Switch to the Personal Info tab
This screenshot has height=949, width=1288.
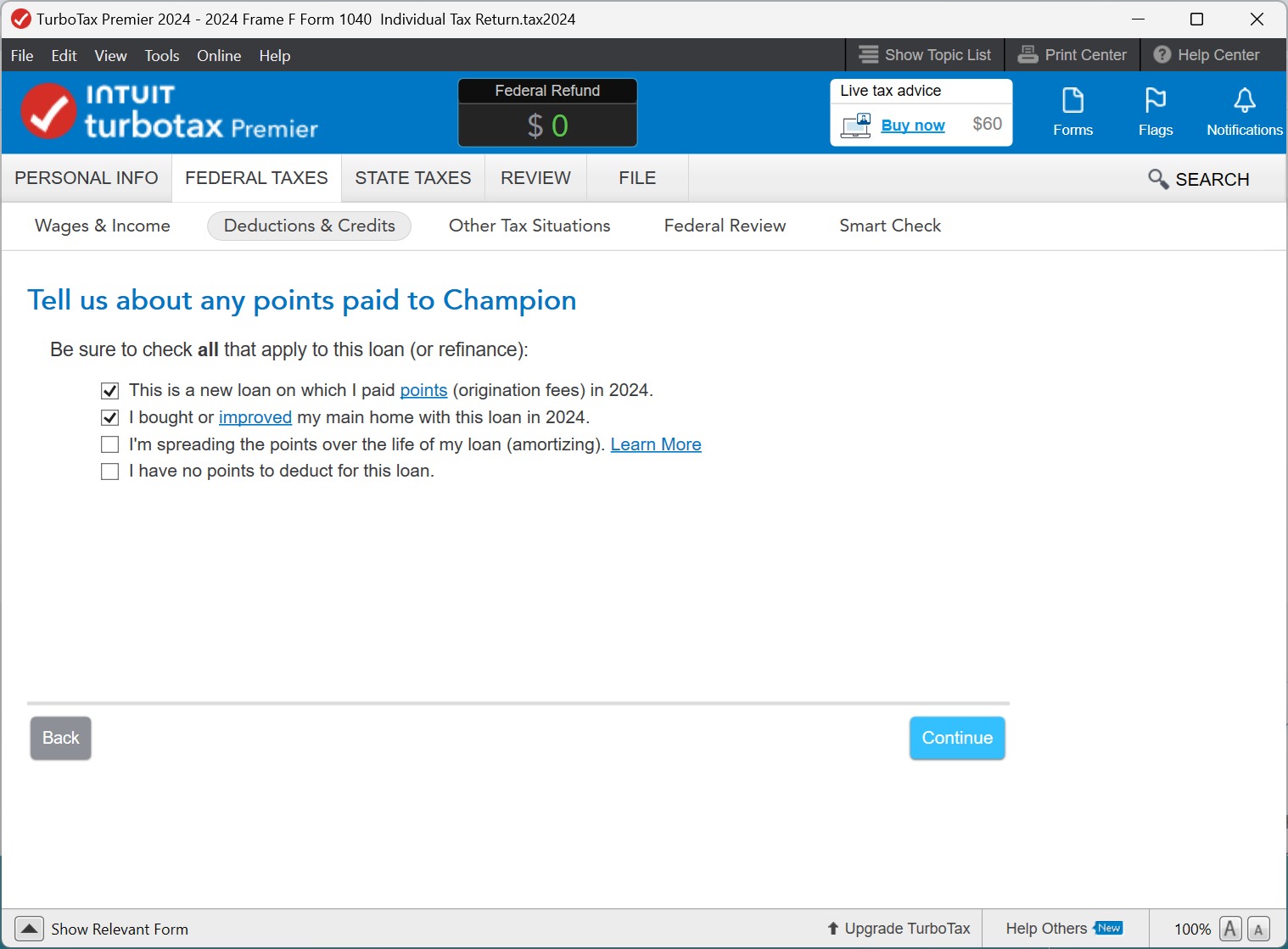click(87, 178)
